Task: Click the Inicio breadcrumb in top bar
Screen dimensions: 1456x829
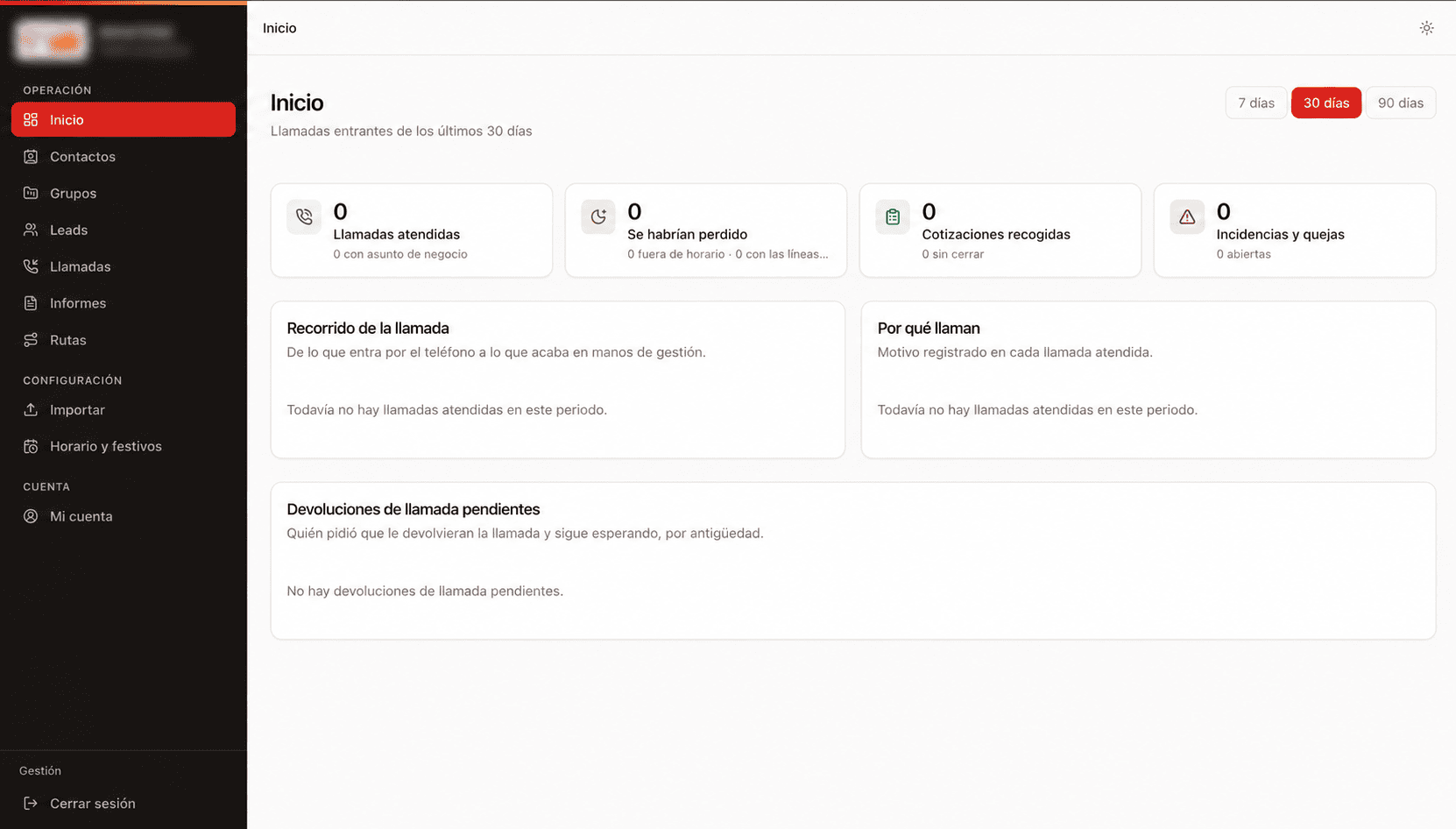Action: [279, 28]
